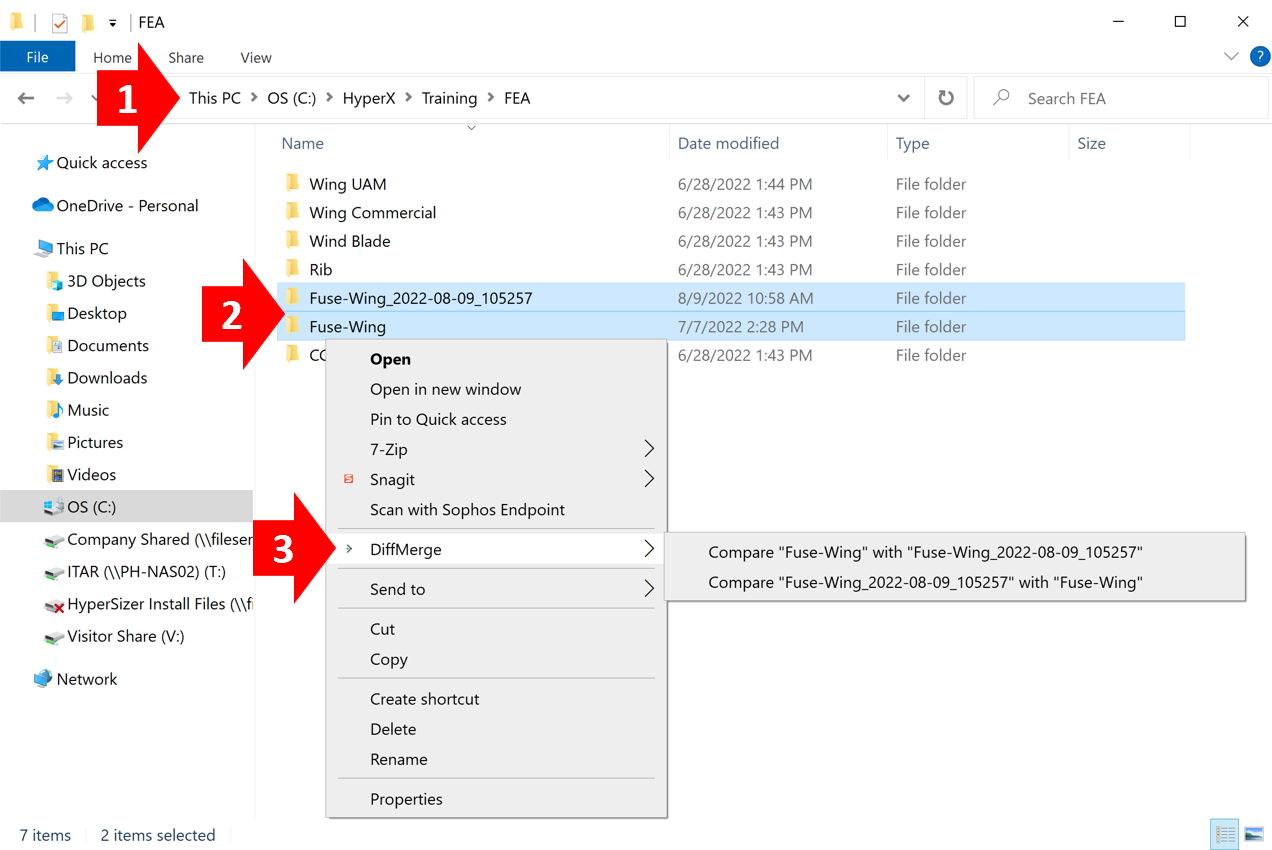Expand the Send to submenu
1272x850 pixels.
coord(496,589)
